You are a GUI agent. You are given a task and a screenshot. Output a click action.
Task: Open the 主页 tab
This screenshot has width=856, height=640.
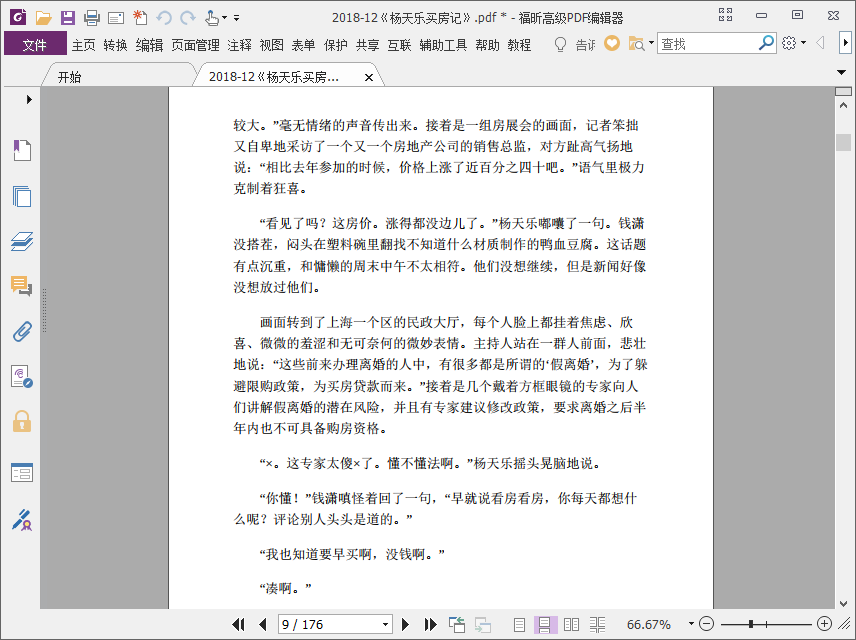click(84, 45)
